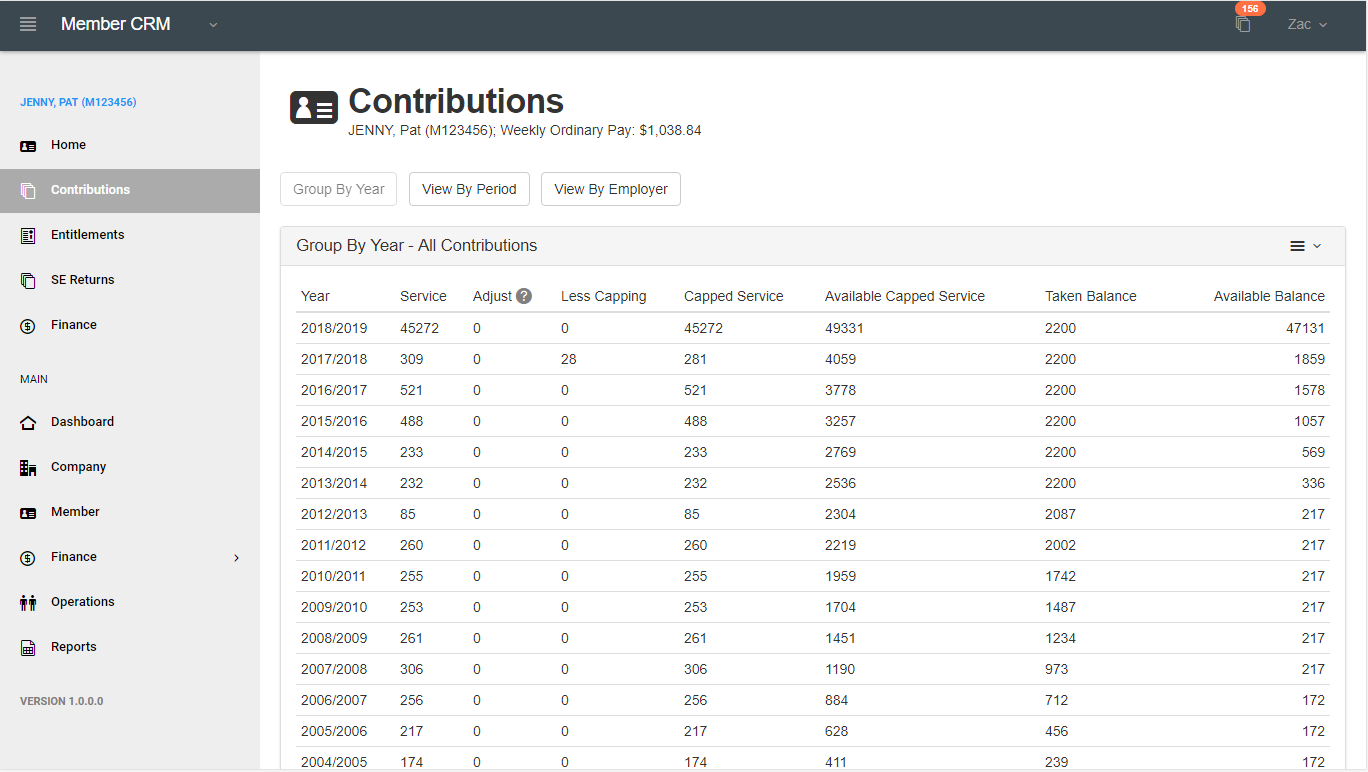This screenshot has width=1368, height=772.
Task: Click the JENNY, PAT (M123456) member link
Action: 78,102
